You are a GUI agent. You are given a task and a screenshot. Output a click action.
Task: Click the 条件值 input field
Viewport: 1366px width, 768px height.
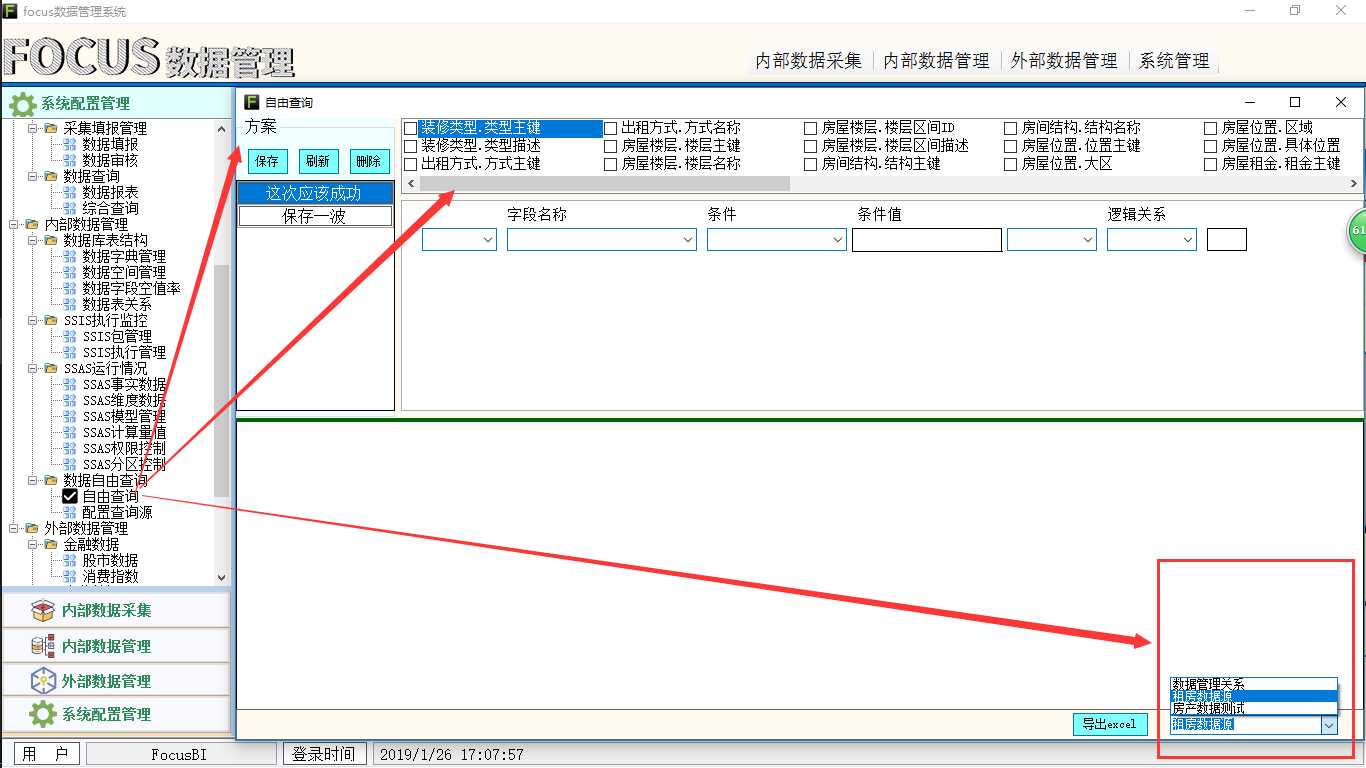pos(927,240)
